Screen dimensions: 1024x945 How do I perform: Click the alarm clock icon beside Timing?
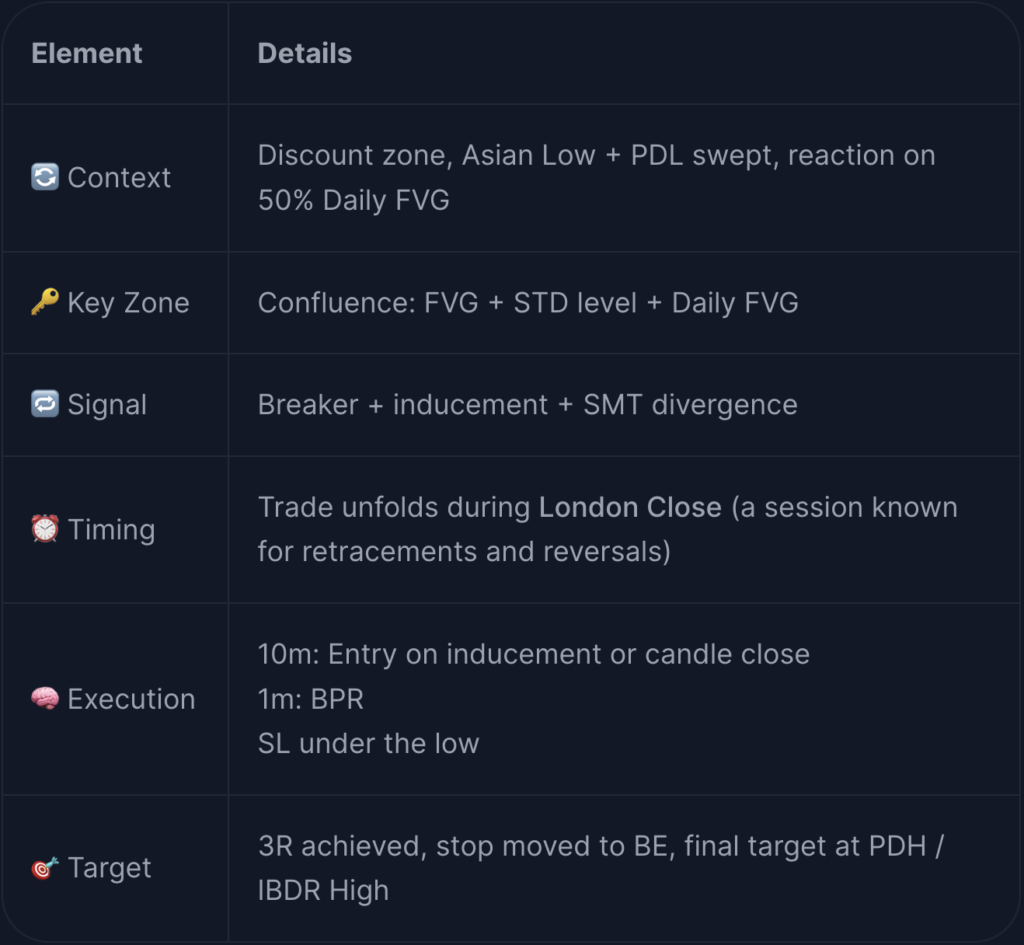pos(45,528)
